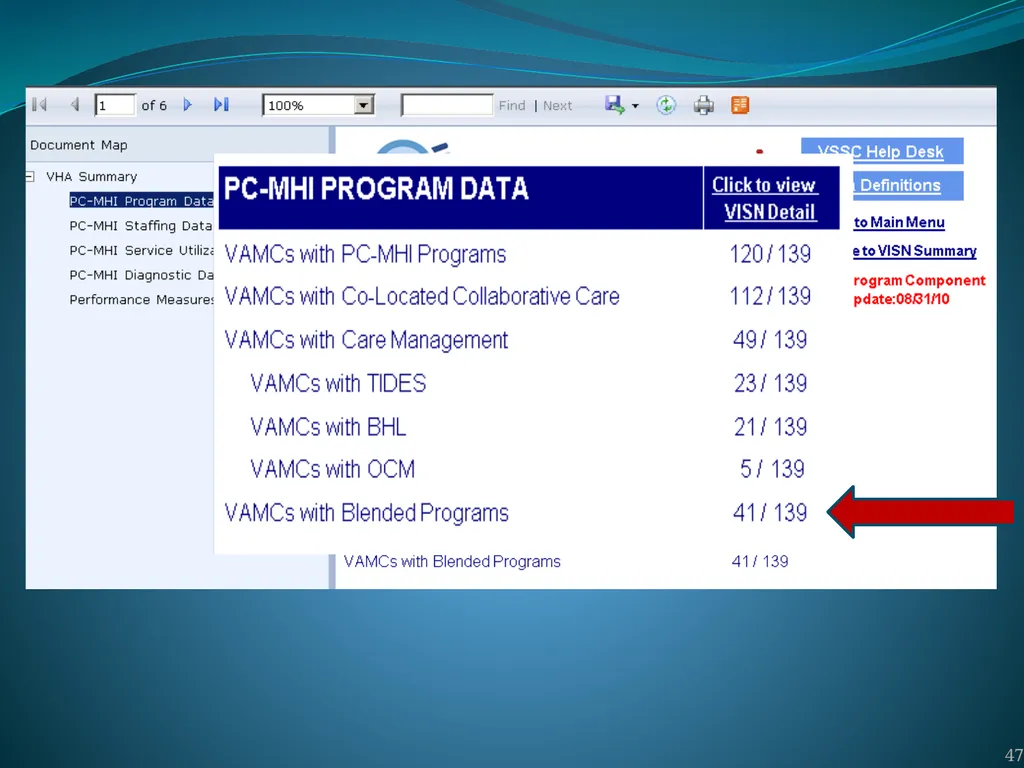Click the 5 / 139 value
The image size is (1024, 768).
[x=772, y=470]
